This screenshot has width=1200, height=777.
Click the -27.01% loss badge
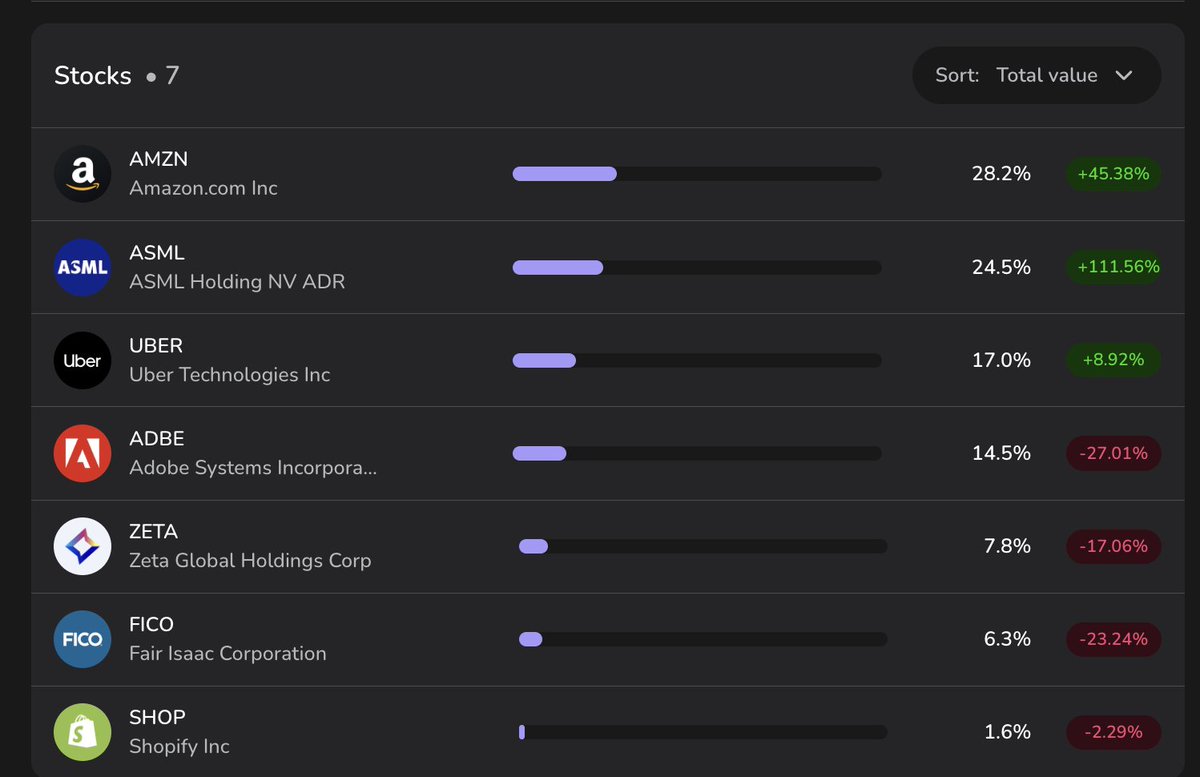(1113, 453)
